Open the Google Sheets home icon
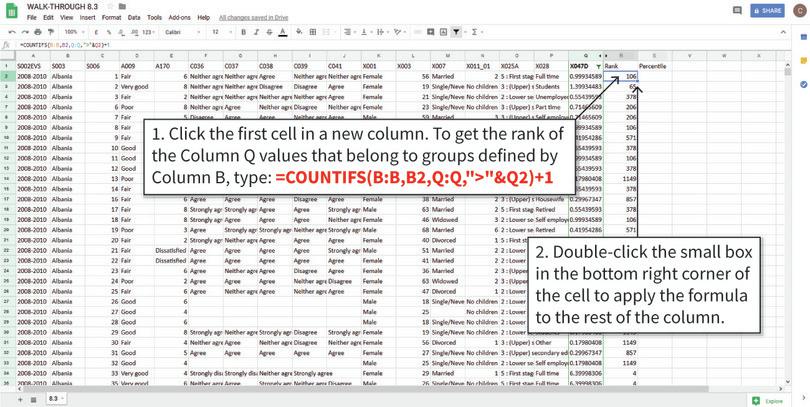Screen dimensions: 810x407 pos(12,11)
